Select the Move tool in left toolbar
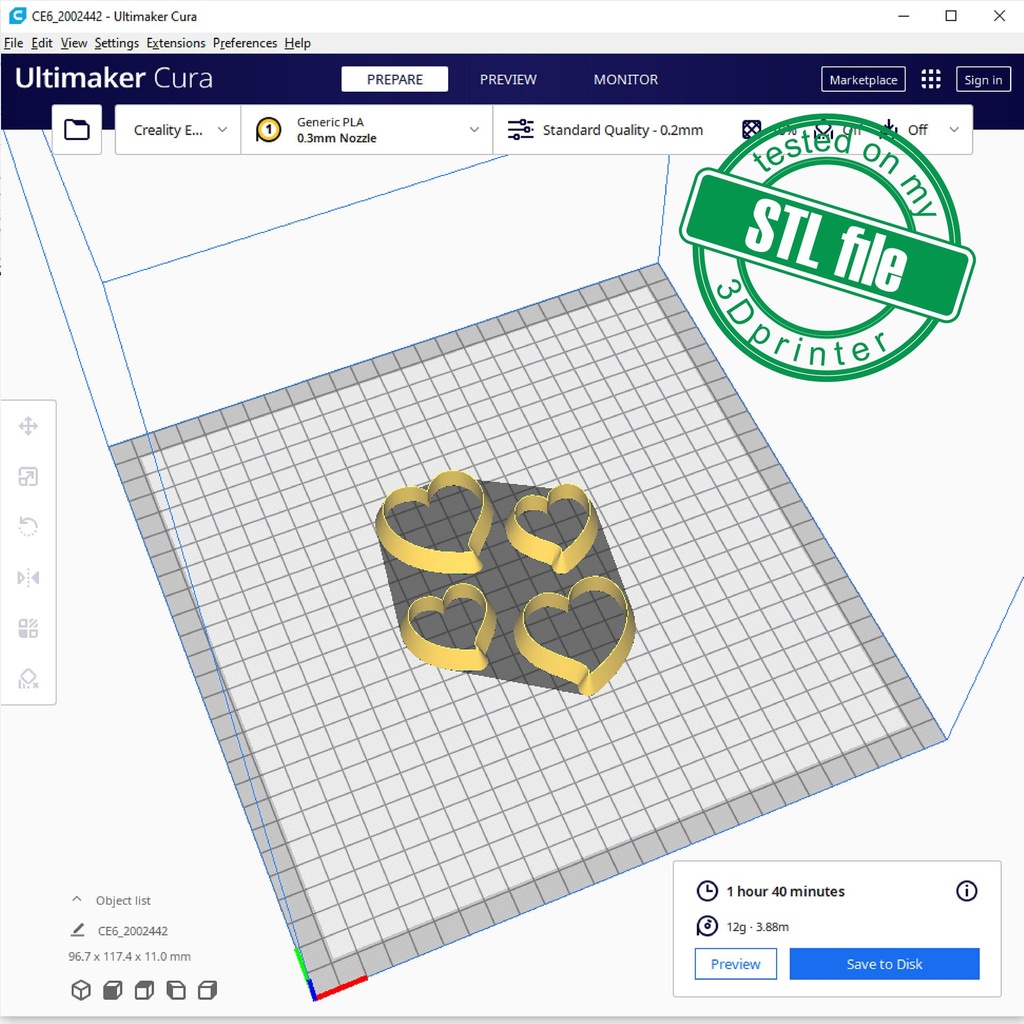 coord(28,427)
